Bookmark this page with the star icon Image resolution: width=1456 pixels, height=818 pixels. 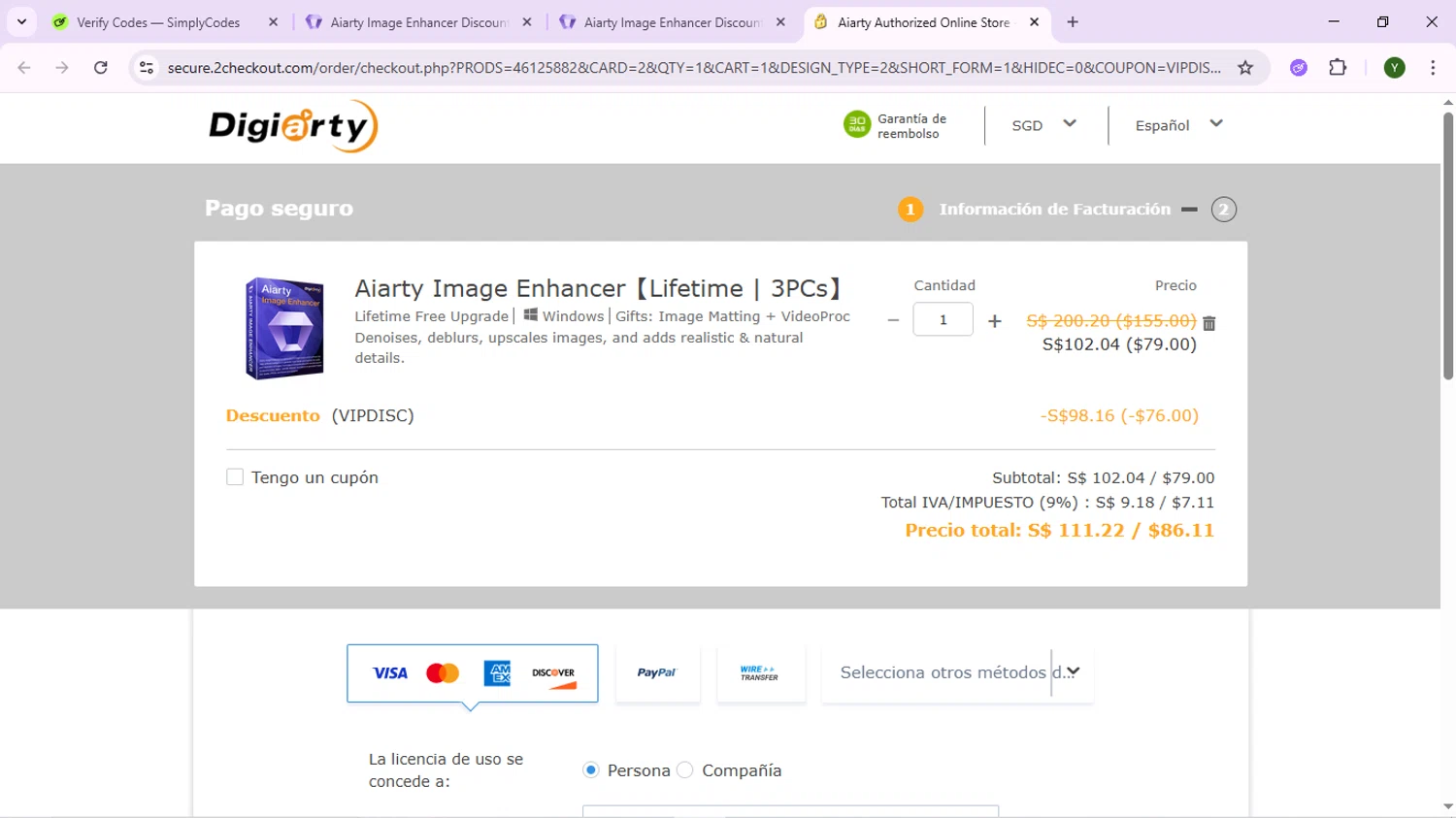[x=1245, y=68]
